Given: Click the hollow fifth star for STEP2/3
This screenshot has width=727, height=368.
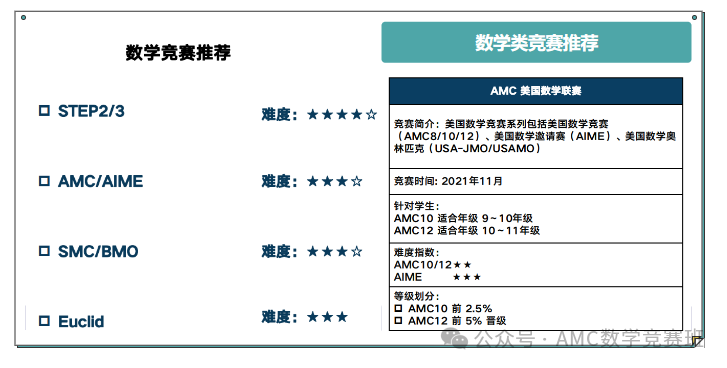Looking at the screenshot, I should click(x=371, y=114).
